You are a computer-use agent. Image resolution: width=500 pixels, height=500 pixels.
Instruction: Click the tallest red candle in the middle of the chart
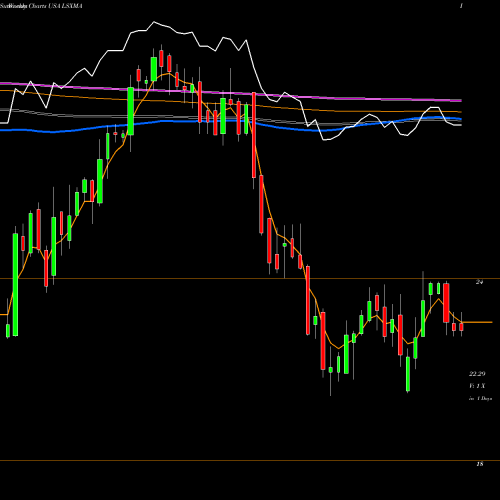[x=254, y=135]
